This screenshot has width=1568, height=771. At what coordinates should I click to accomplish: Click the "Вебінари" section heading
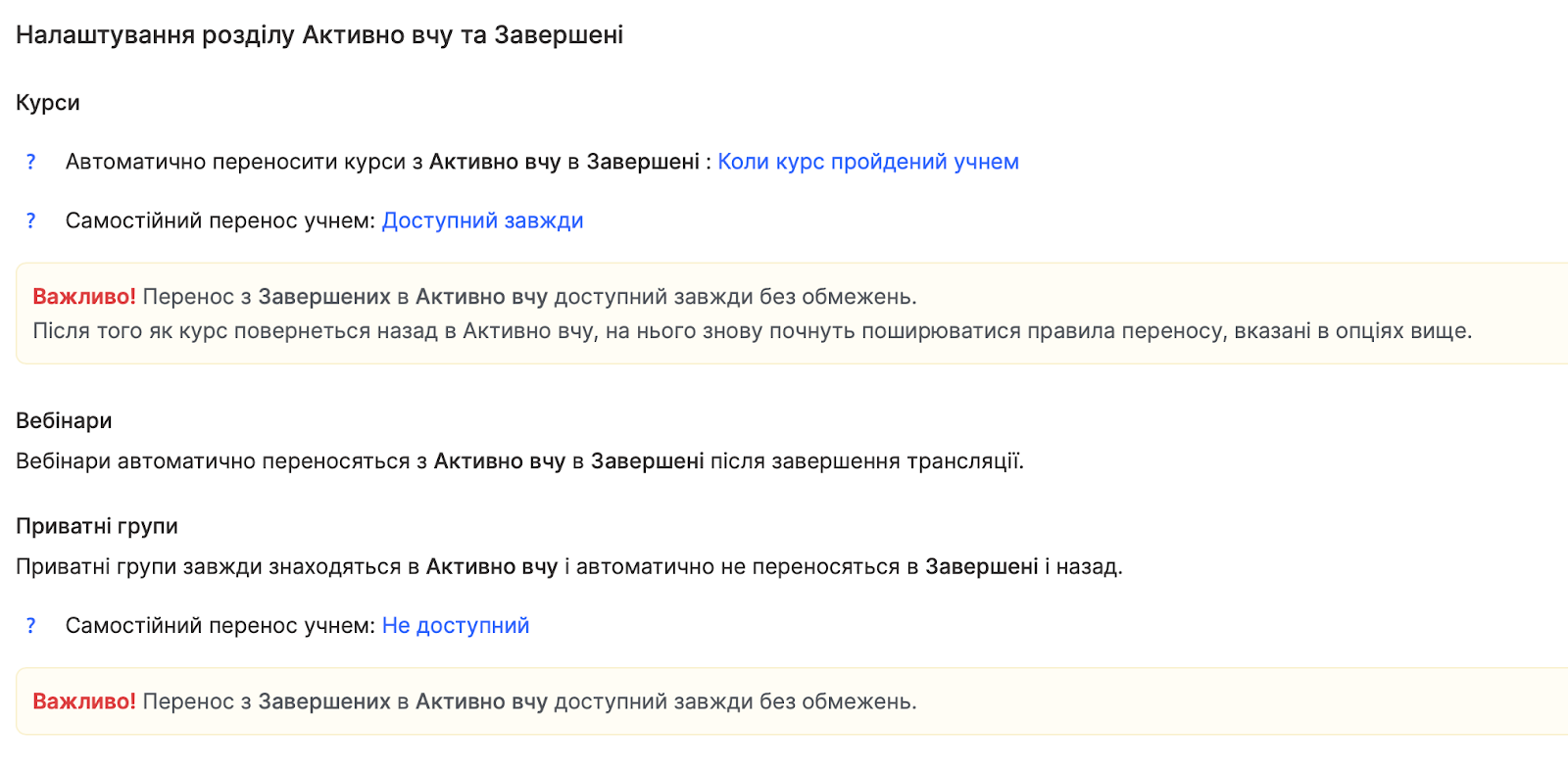click(x=64, y=420)
